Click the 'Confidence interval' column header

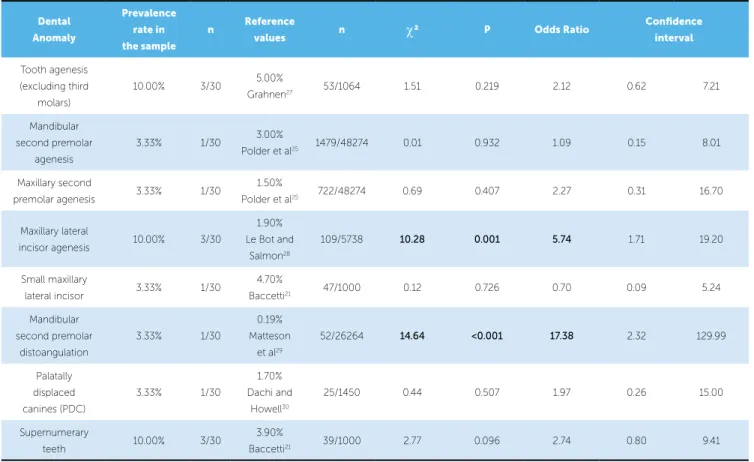click(674, 30)
